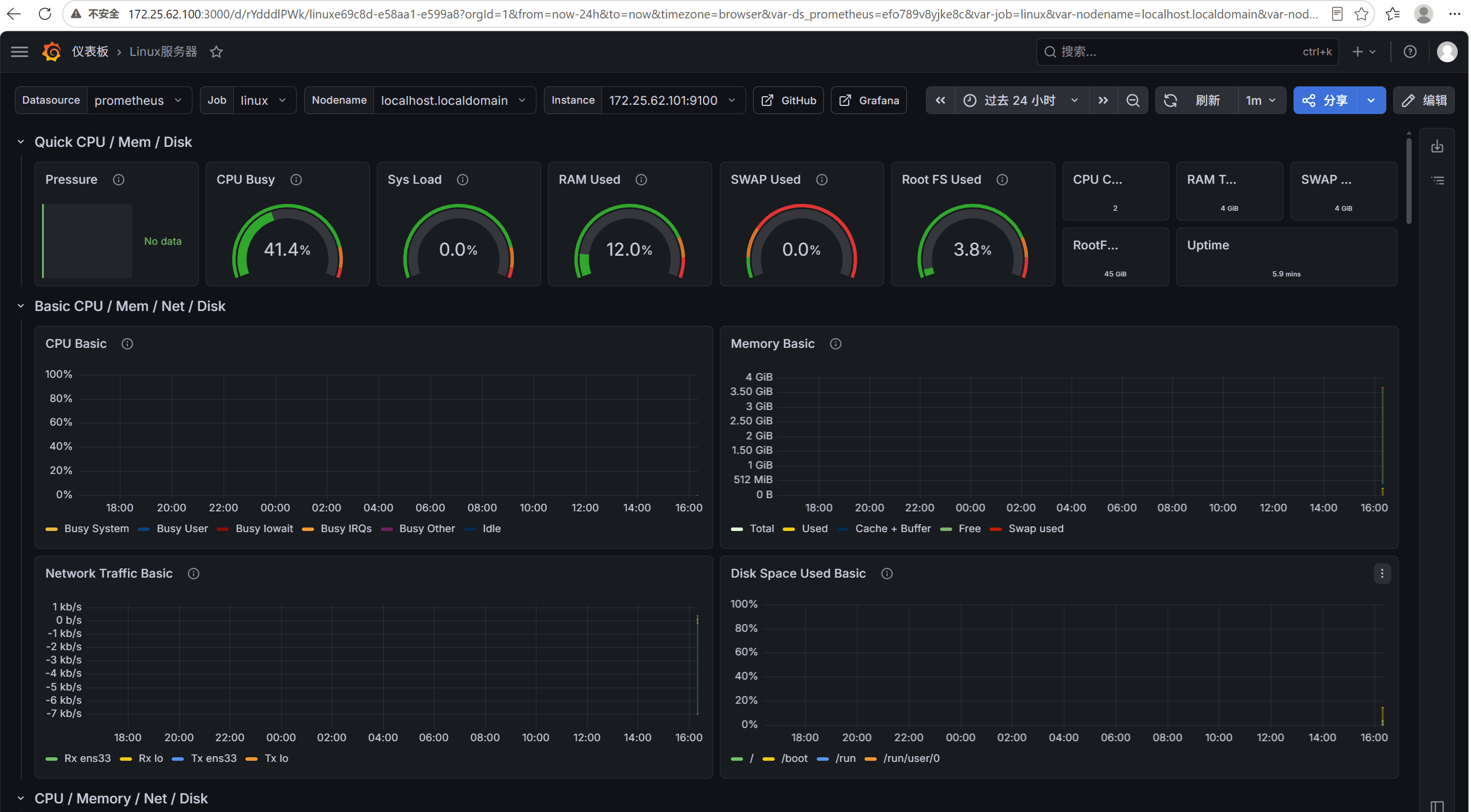Show info tooltip for Memory Basic panel
The height and width of the screenshot is (812, 1471).
pyautogui.click(x=836, y=344)
